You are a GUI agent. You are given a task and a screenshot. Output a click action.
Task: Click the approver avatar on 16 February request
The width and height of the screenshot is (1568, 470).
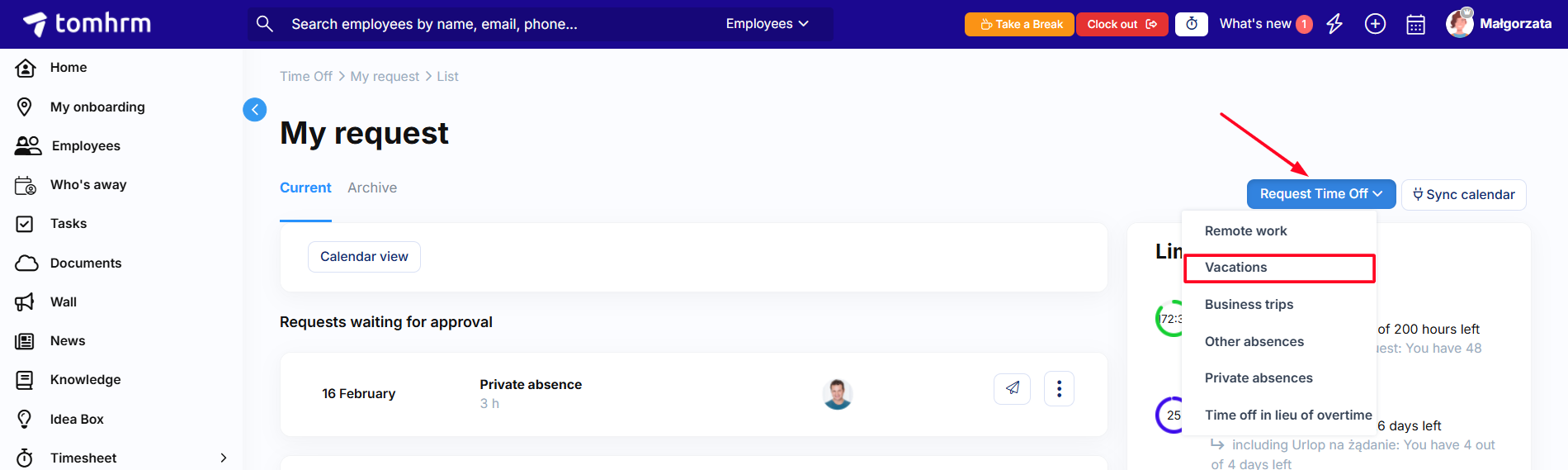pyautogui.click(x=837, y=394)
